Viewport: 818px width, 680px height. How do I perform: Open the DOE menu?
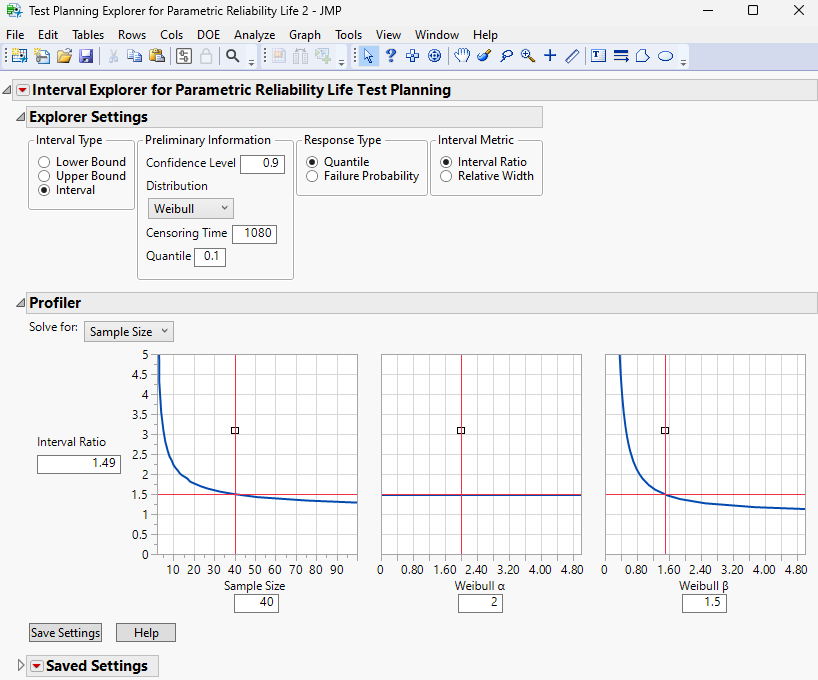pos(208,34)
